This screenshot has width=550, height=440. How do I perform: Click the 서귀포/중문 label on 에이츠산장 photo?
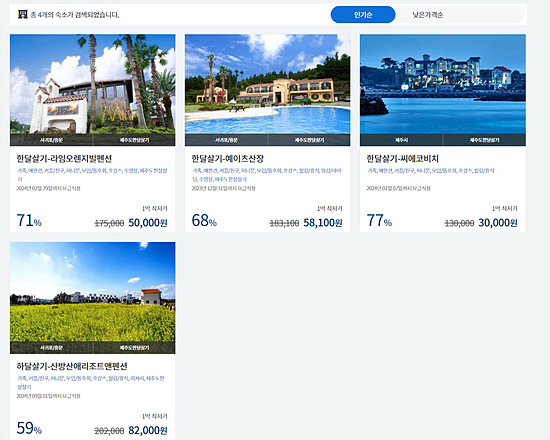226,140
